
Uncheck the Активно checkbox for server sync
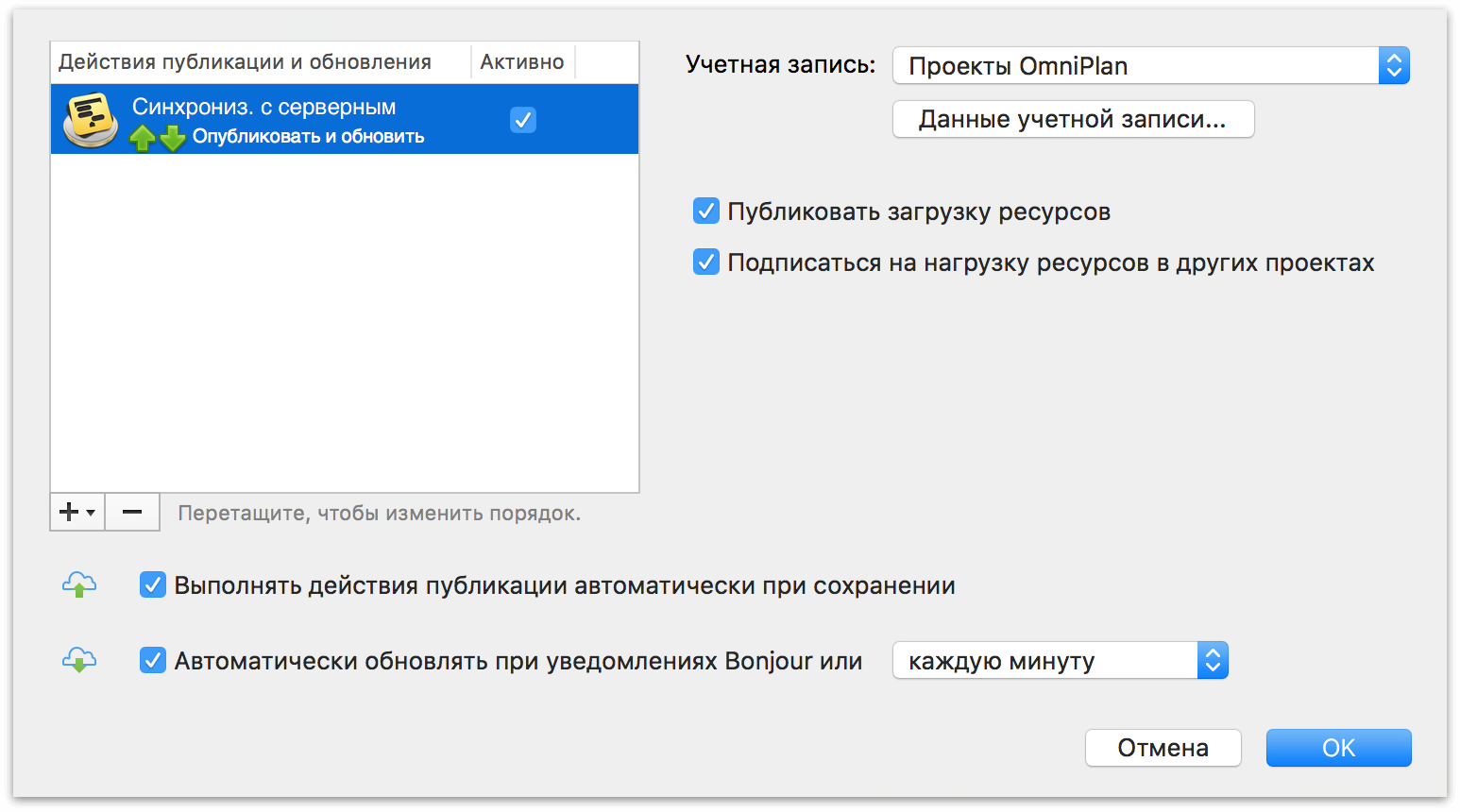point(523,120)
